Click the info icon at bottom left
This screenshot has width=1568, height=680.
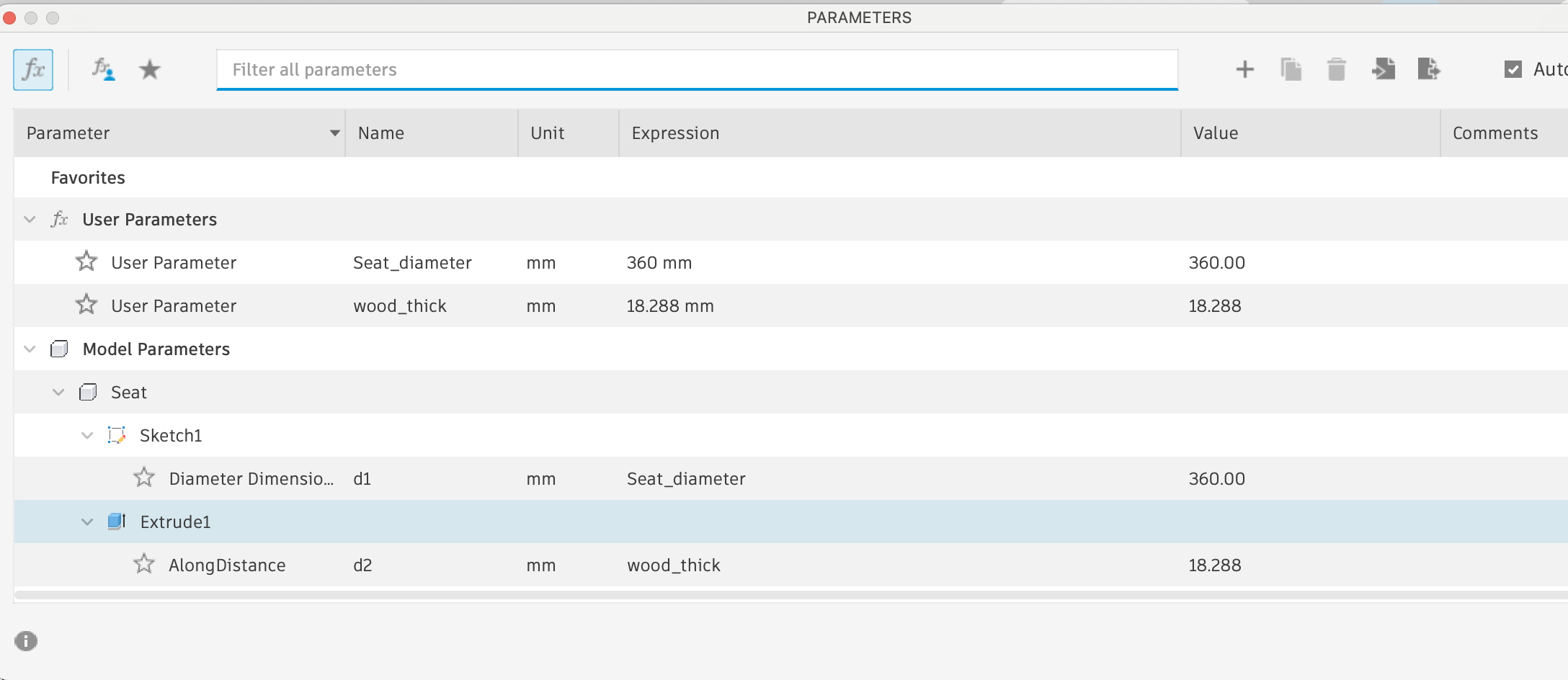(26, 641)
